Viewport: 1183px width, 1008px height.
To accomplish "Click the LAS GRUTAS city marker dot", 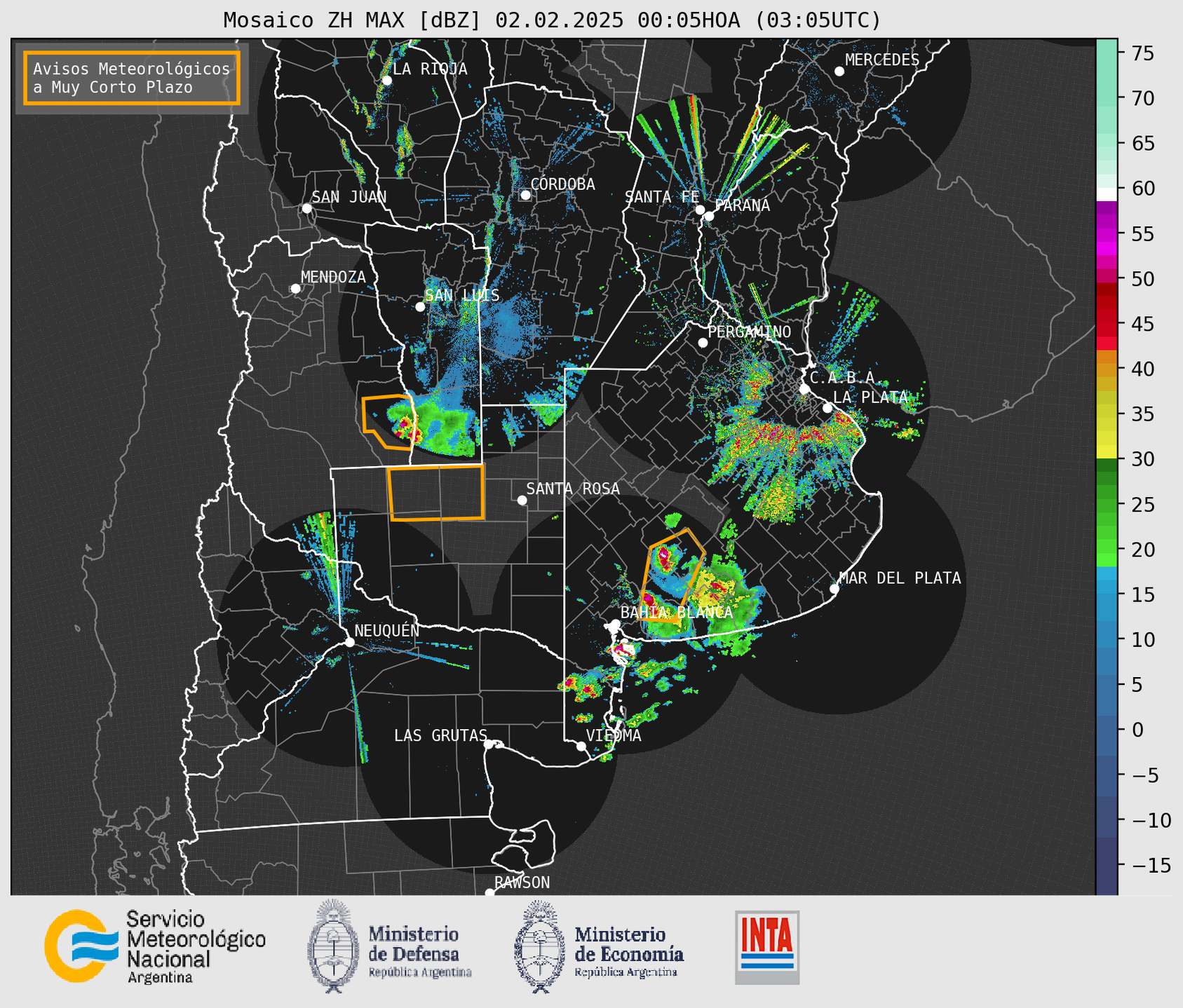I will [489, 744].
